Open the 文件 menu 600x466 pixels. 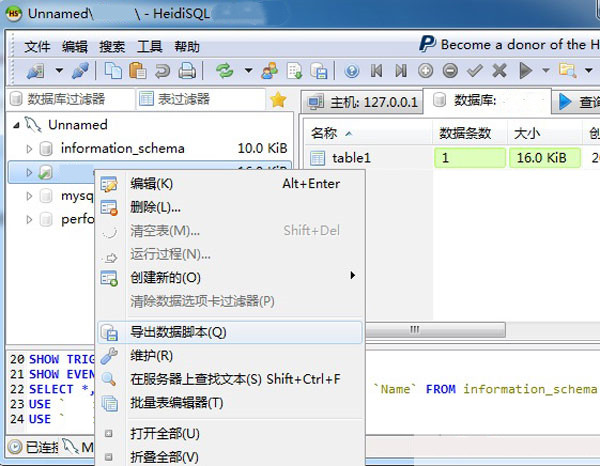tap(37, 47)
